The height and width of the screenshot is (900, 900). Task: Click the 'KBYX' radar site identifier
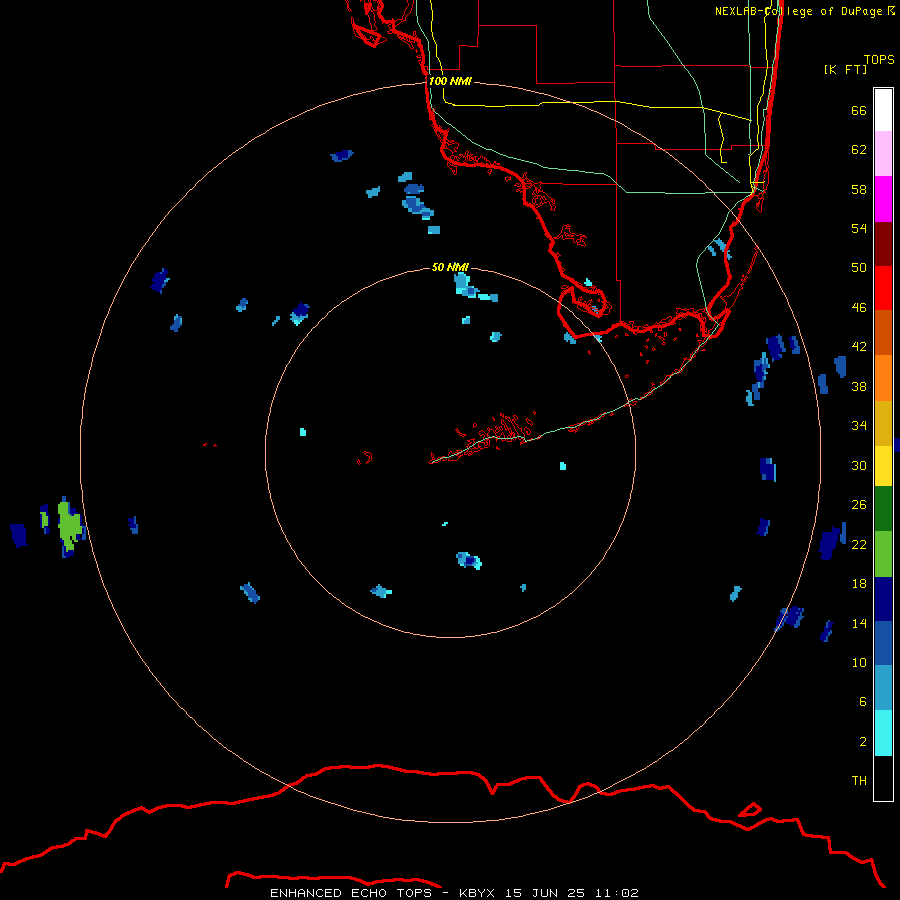(476, 893)
